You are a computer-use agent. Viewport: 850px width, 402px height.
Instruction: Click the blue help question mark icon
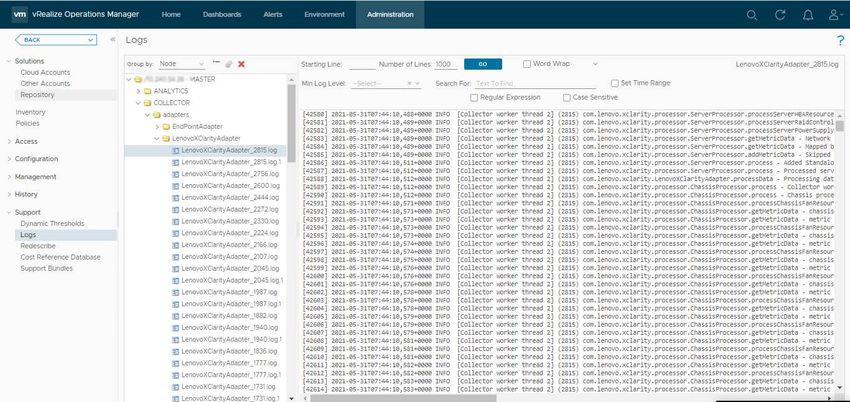point(840,40)
